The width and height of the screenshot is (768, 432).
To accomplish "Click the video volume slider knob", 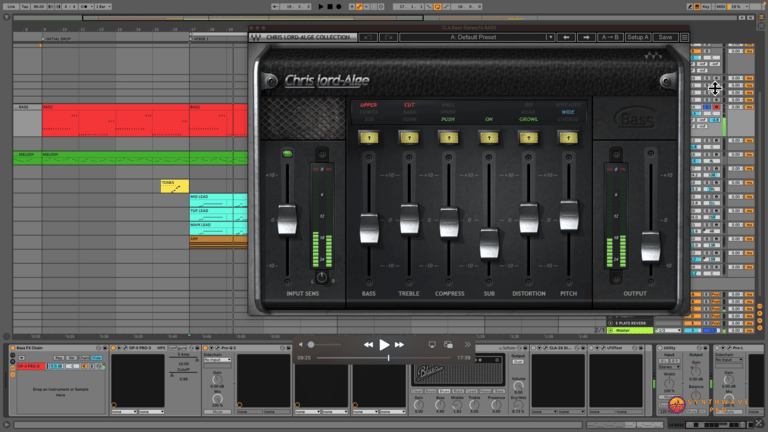I will coord(311,345).
